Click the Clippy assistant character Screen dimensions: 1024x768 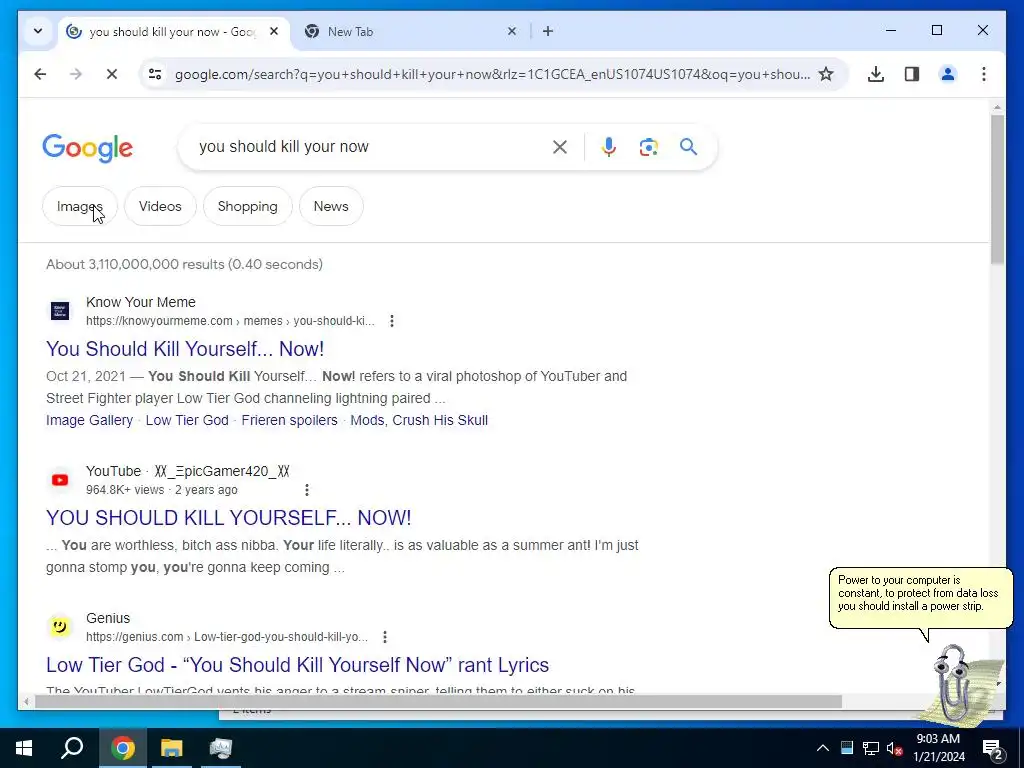click(960, 684)
